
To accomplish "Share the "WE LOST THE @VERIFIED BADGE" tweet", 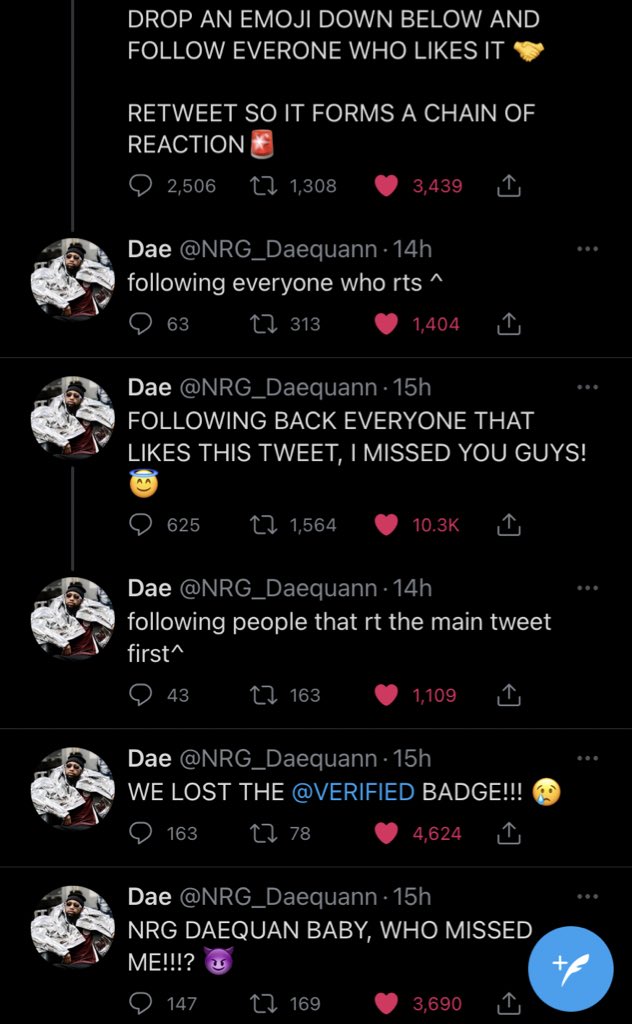I will 507,832.
